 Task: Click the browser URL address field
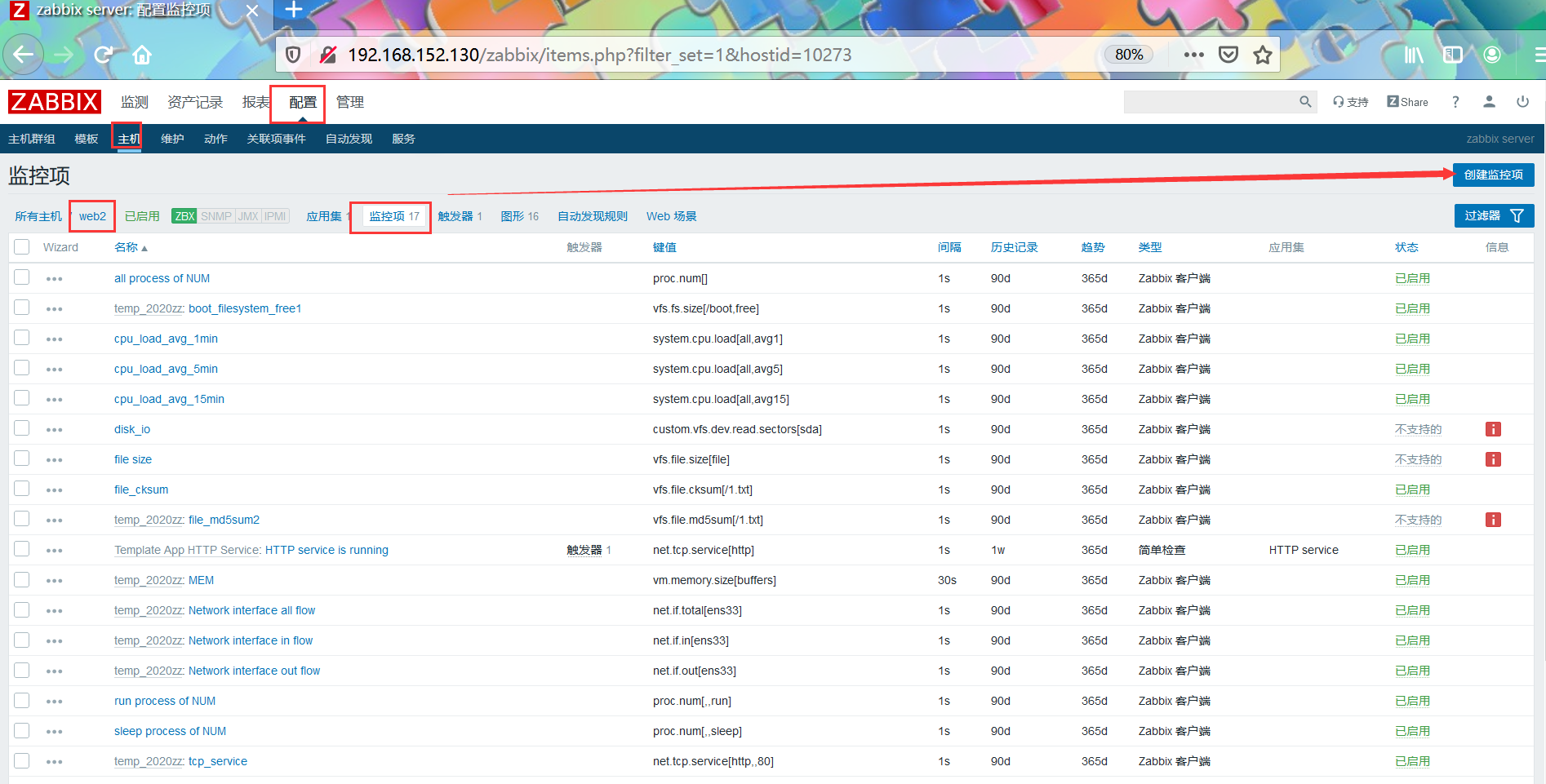coord(718,55)
